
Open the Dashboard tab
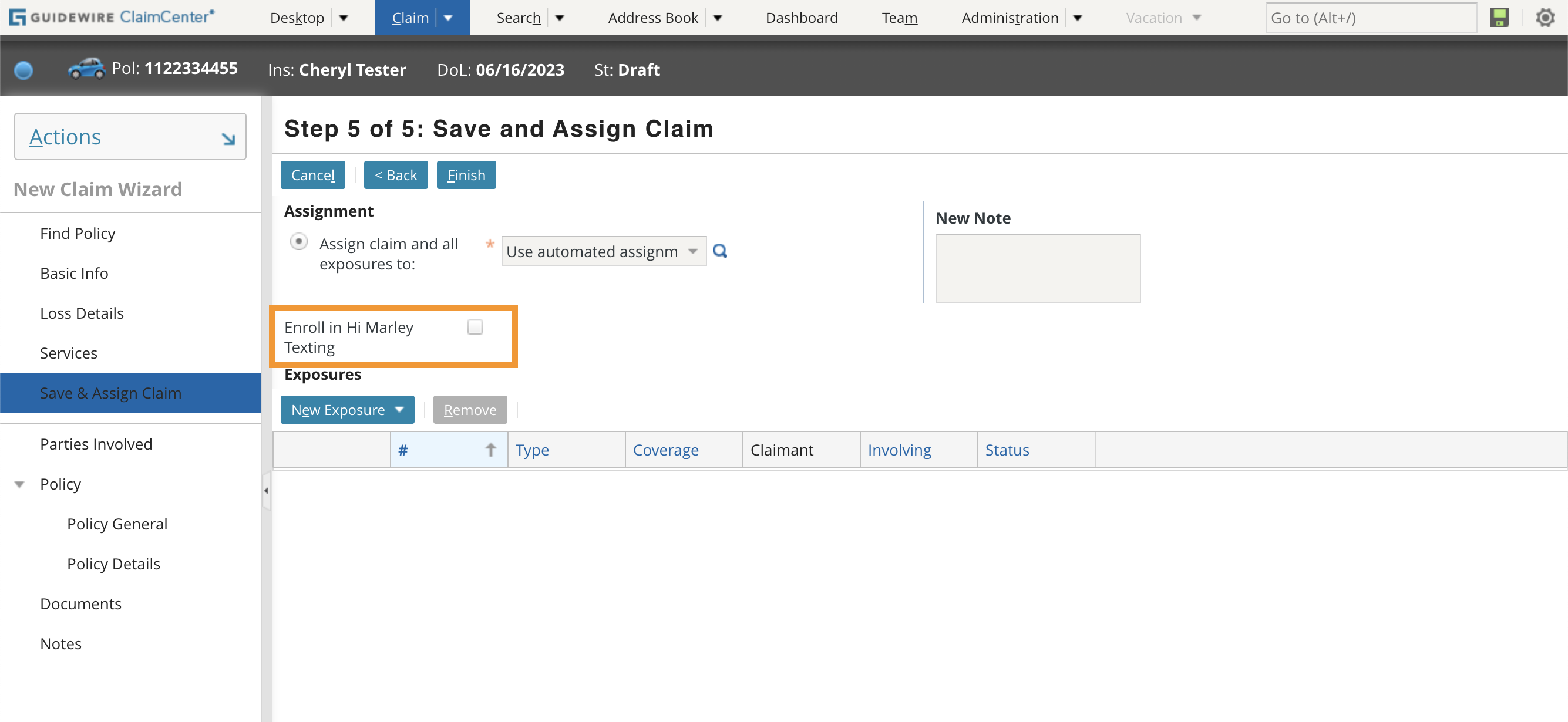tap(801, 18)
